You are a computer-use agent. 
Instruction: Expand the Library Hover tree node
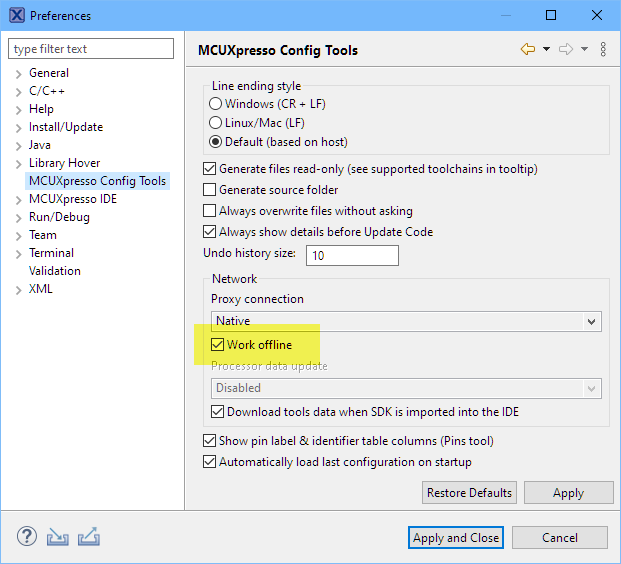click(x=18, y=164)
